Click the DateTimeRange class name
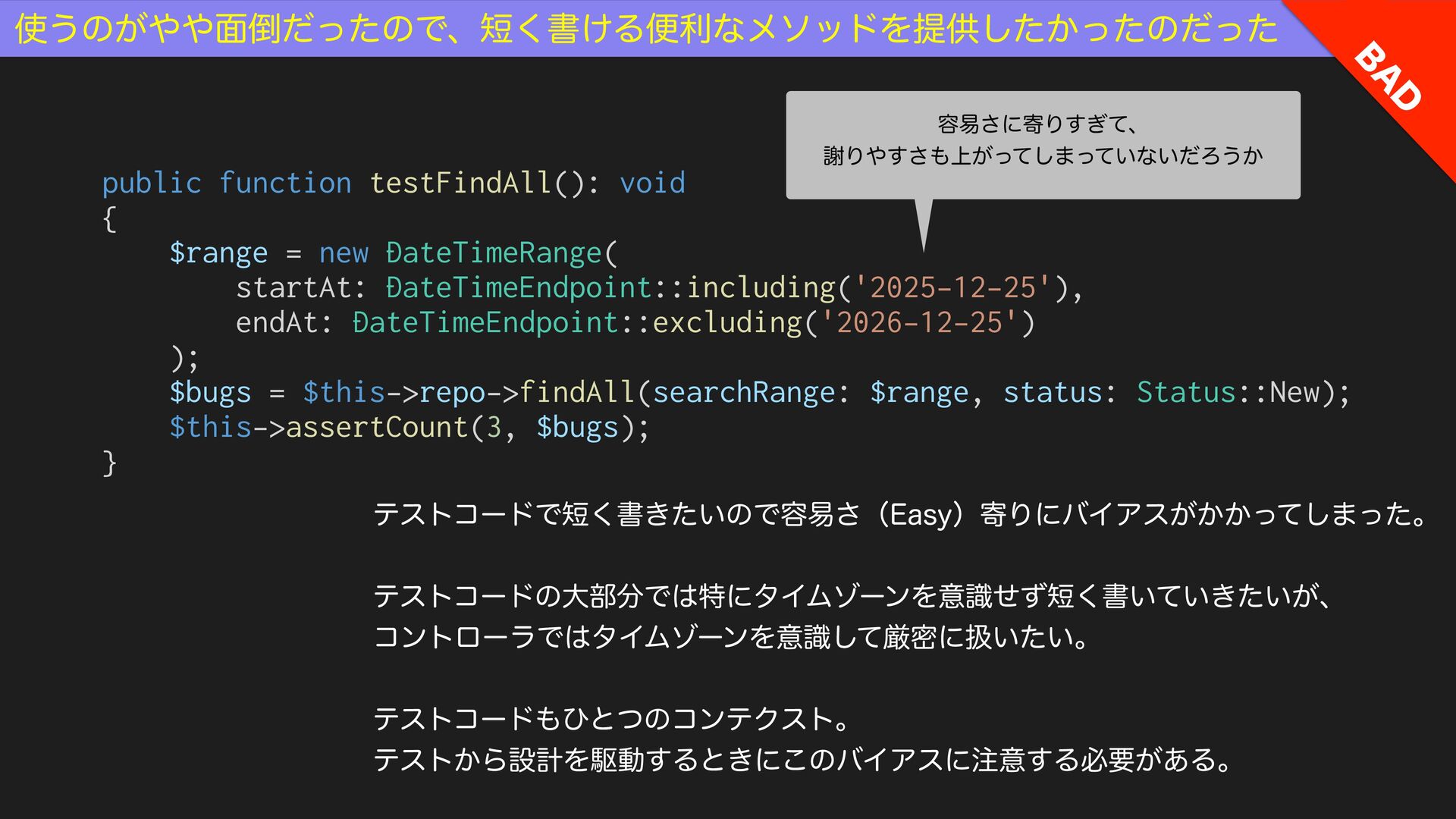1456x819 pixels. (494, 253)
